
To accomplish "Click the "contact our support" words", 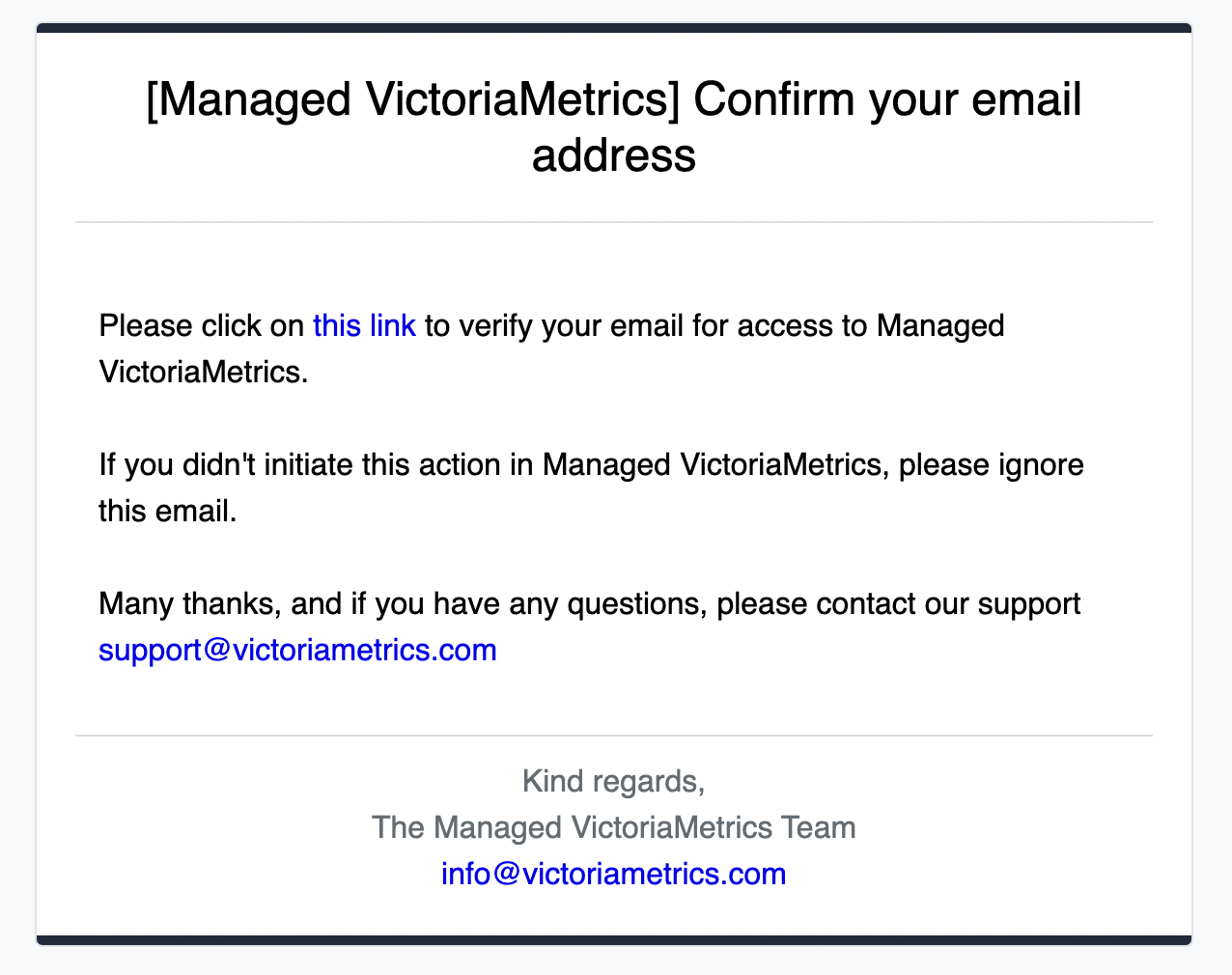I will (x=948, y=604).
